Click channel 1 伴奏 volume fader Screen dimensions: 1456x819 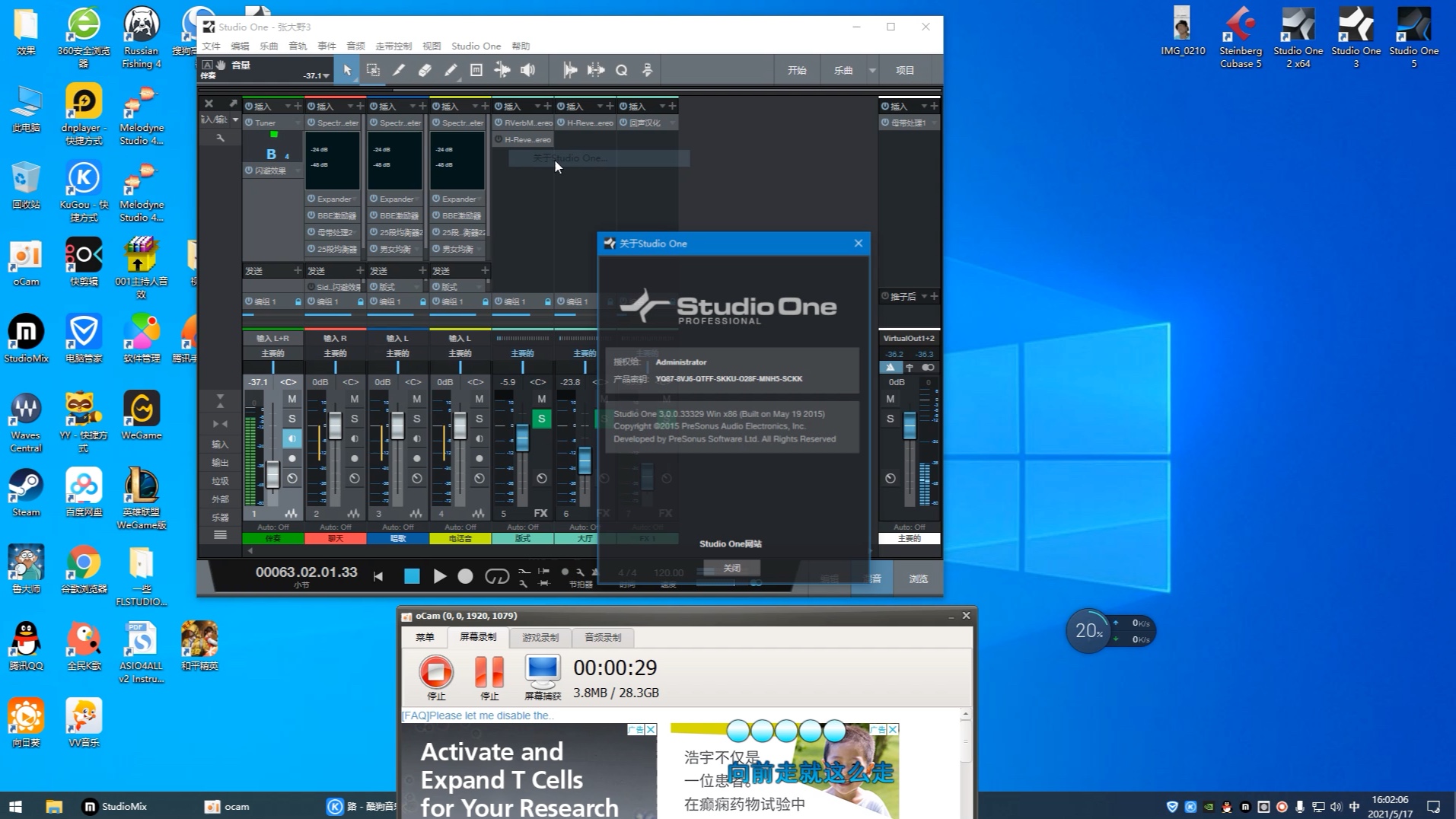pyautogui.click(x=272, y=475)
